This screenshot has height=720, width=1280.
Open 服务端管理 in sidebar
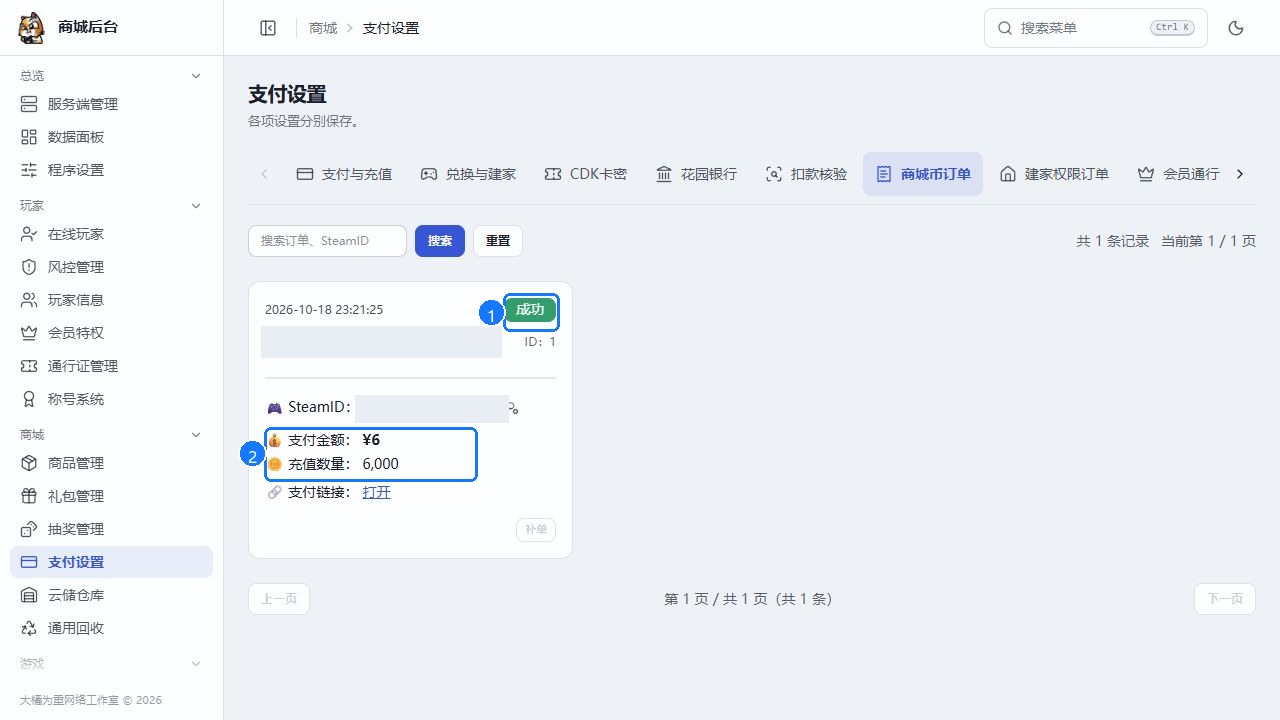(111, 104)
